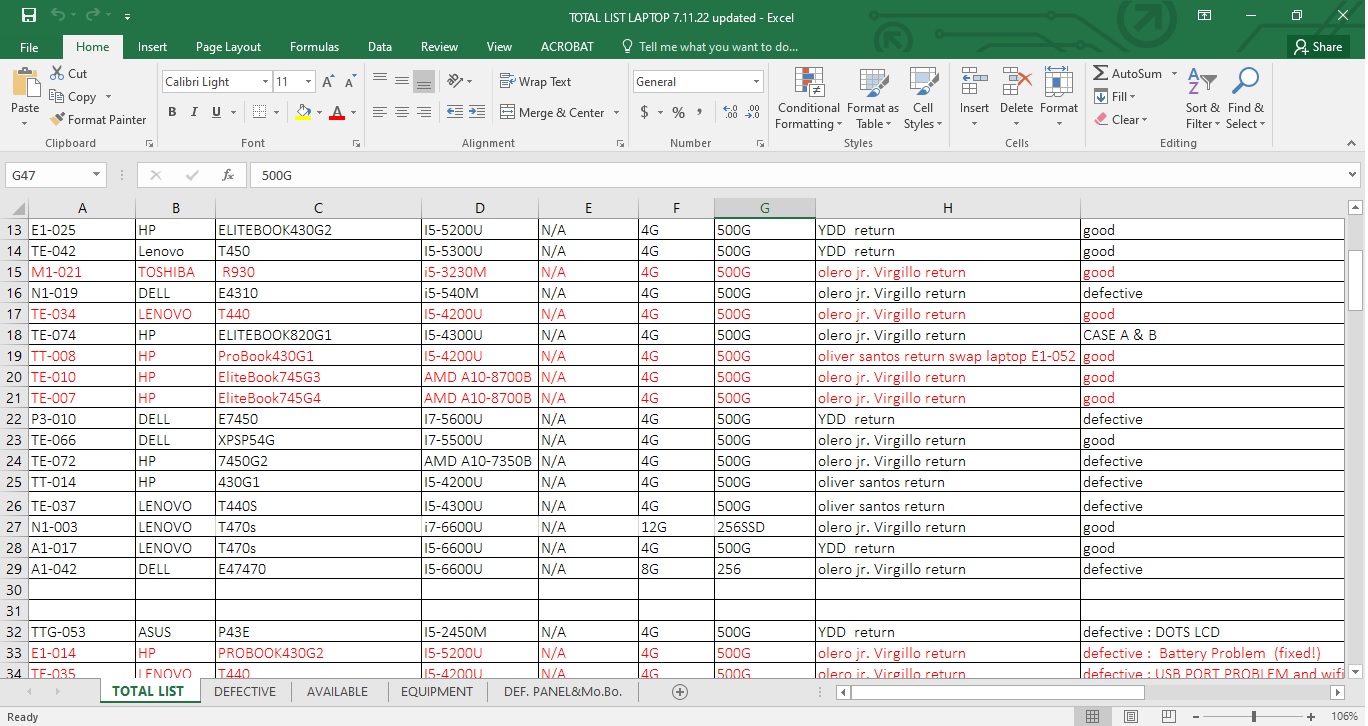
Task: Toggle Wrap Text for the cell
Action: pyautogui.click(x=536, y=82)
